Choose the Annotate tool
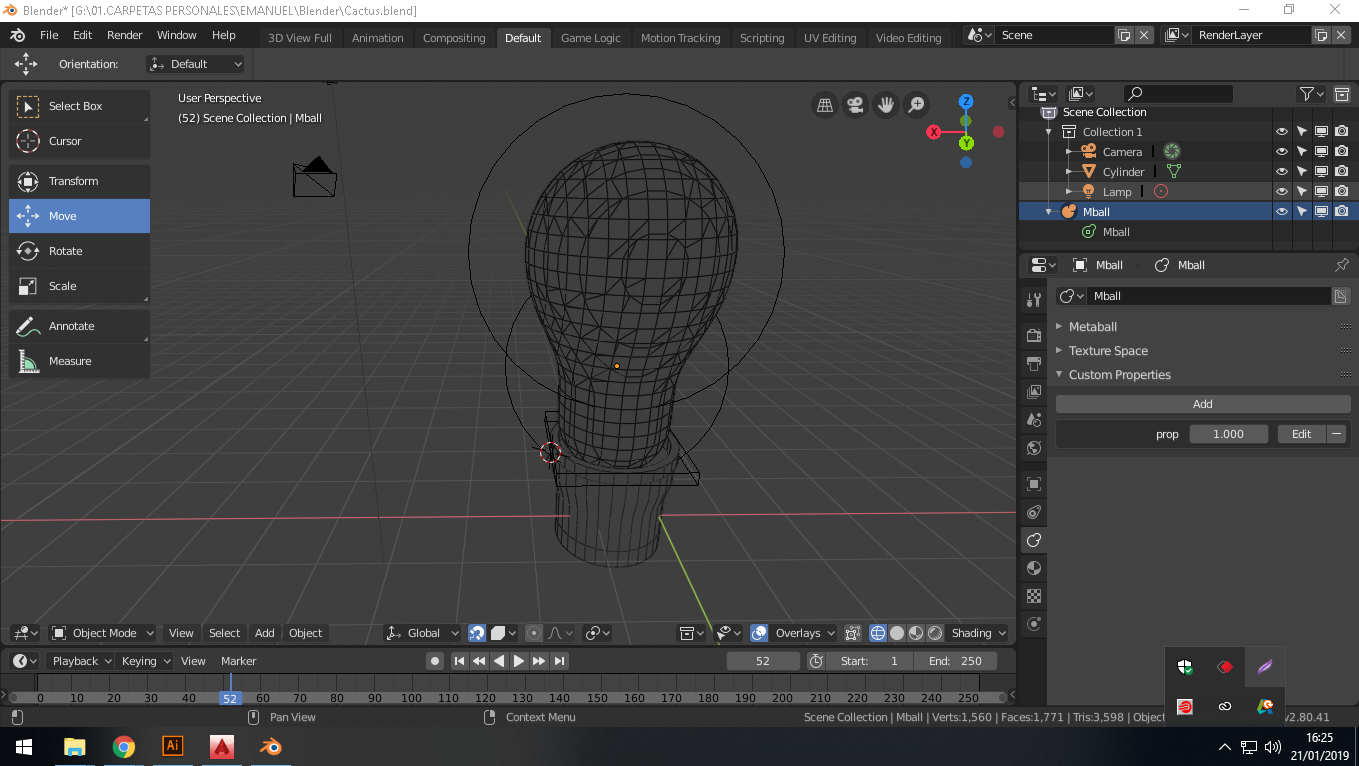Screen dimensions: 1359x766 [79, 326]
